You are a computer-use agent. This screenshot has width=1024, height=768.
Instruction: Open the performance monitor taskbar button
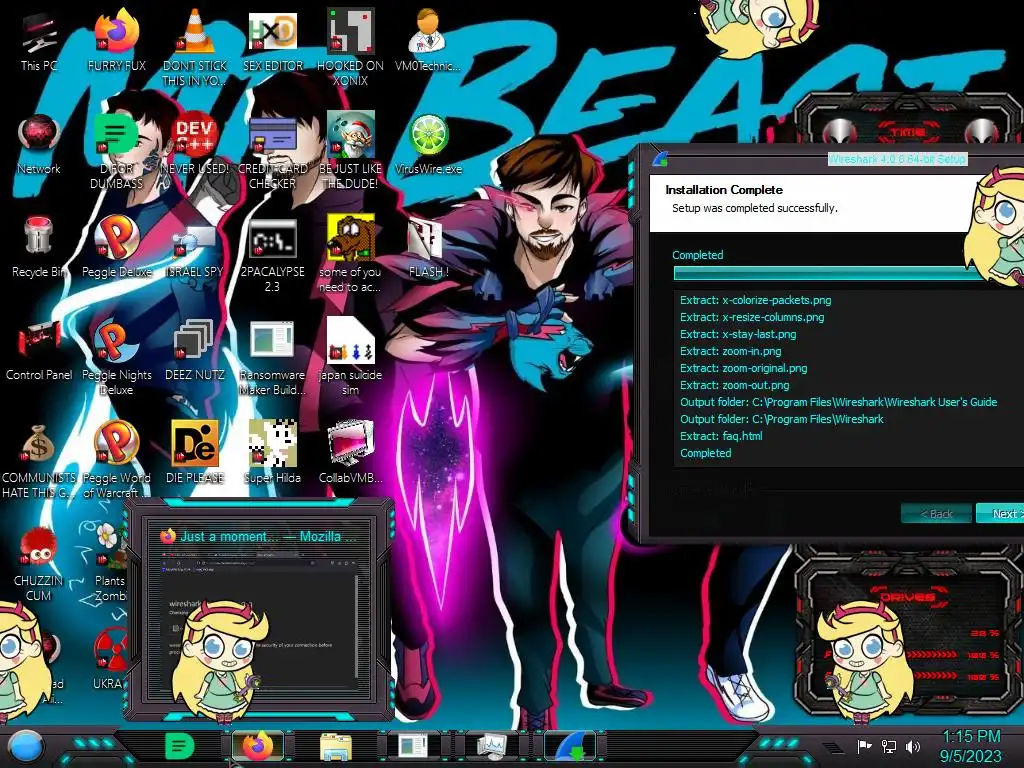pyautogui.click(x=492, y=746)
